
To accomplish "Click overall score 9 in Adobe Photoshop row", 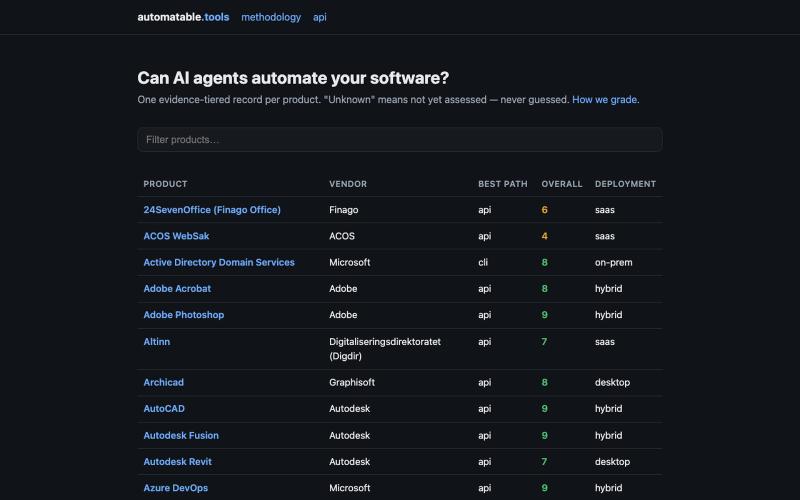I will point(544,315).
